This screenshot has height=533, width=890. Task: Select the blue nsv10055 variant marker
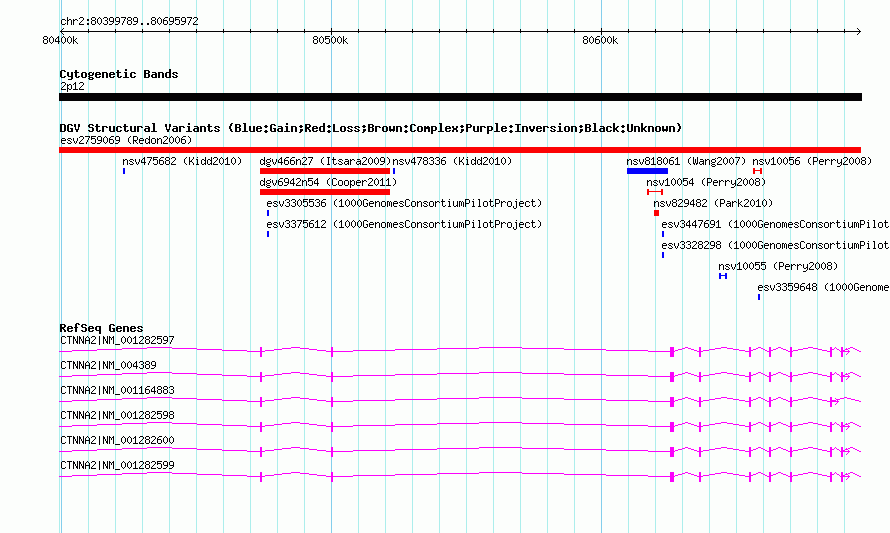point(723,276)
